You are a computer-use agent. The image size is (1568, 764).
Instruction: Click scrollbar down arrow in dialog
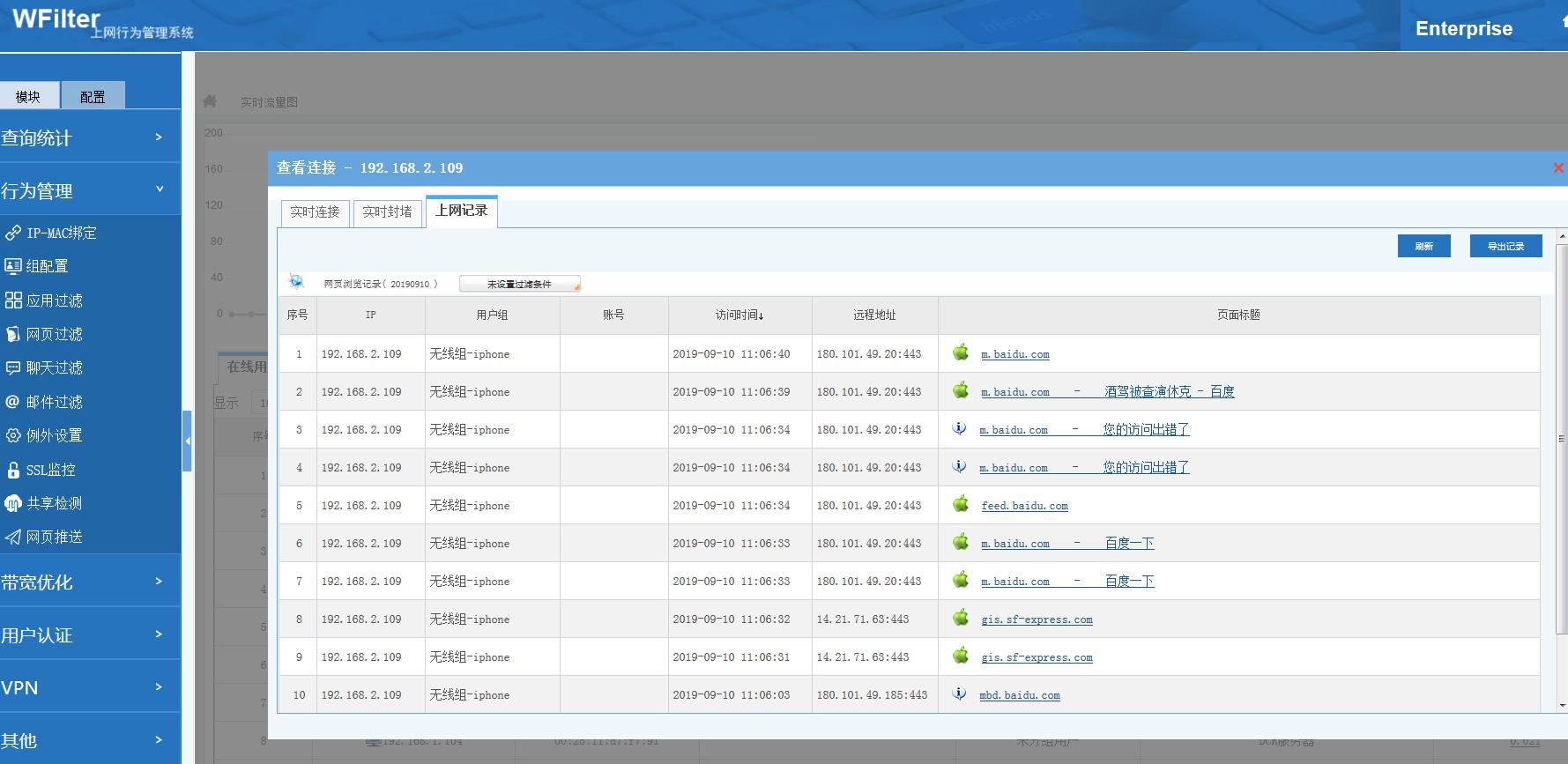point(1562,705)
